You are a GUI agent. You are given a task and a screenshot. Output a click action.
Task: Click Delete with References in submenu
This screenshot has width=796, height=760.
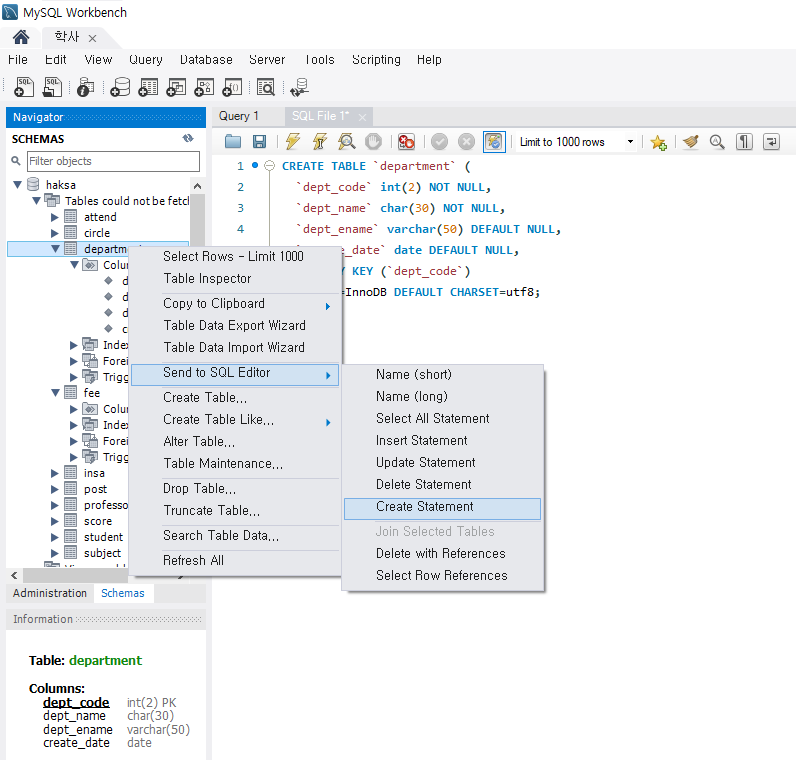(x=442, y=553)
